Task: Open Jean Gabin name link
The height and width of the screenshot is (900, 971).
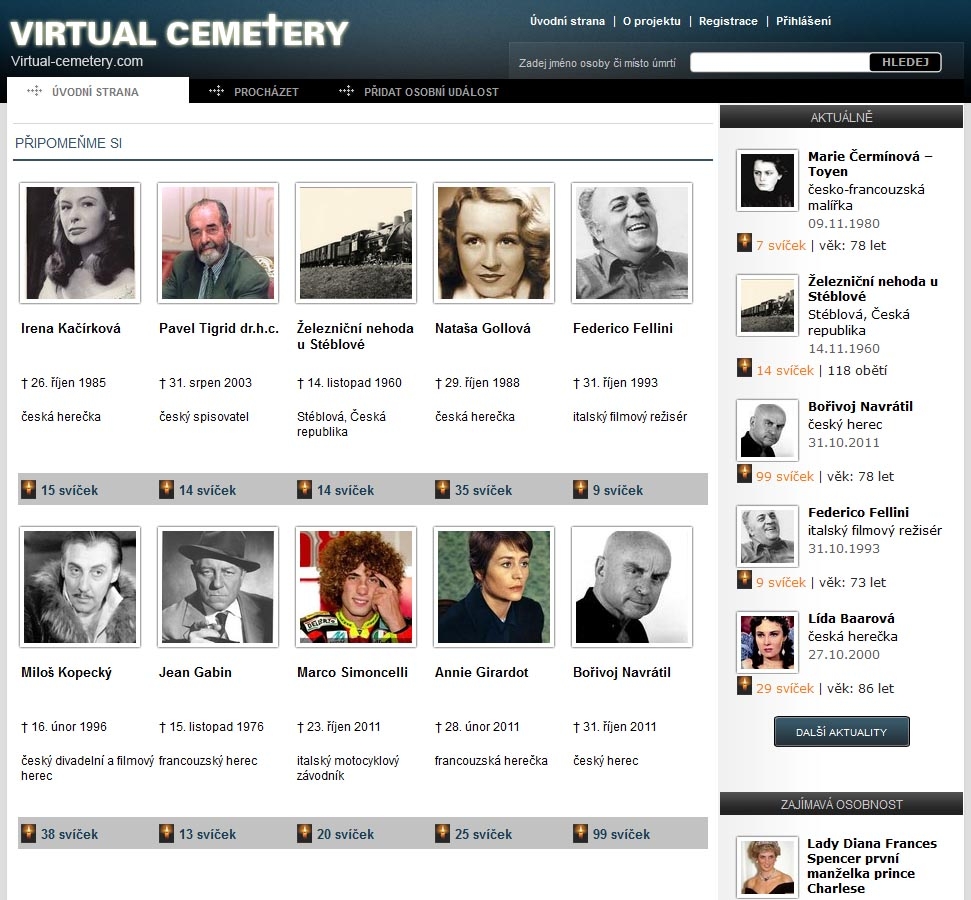Action: (x=195, y=672)
